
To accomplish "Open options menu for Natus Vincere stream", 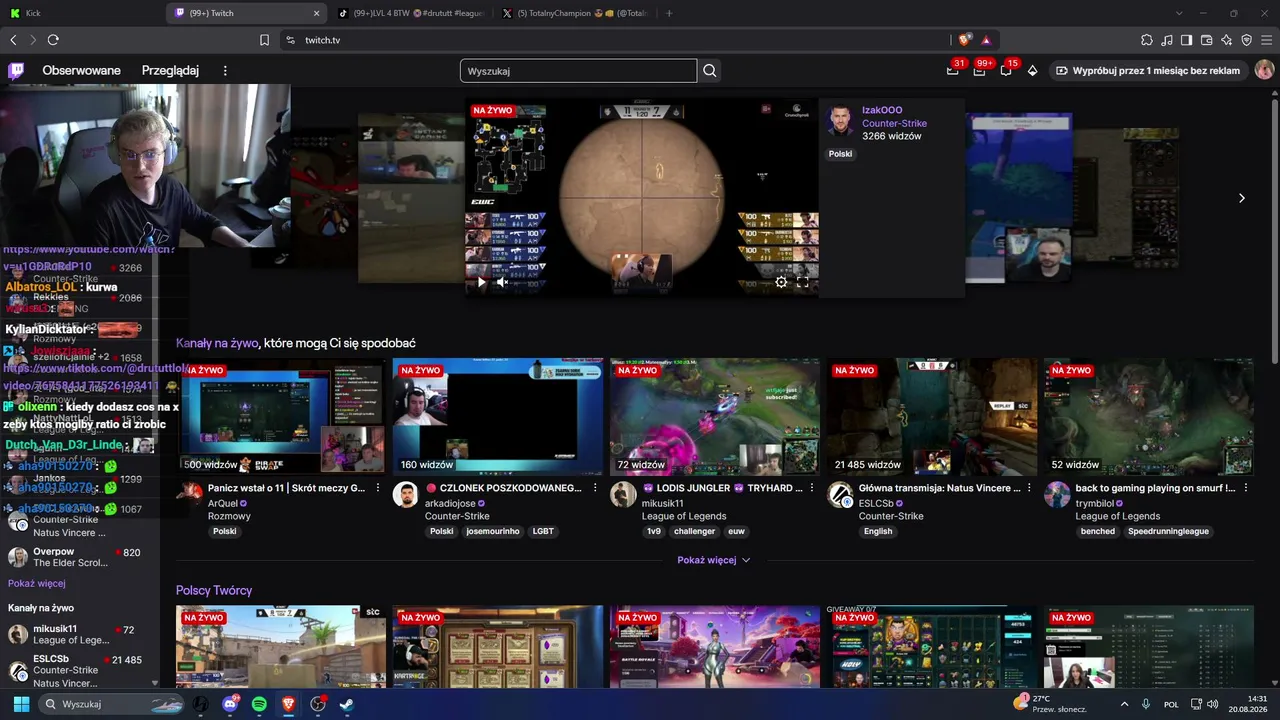I will point(1029,488).
